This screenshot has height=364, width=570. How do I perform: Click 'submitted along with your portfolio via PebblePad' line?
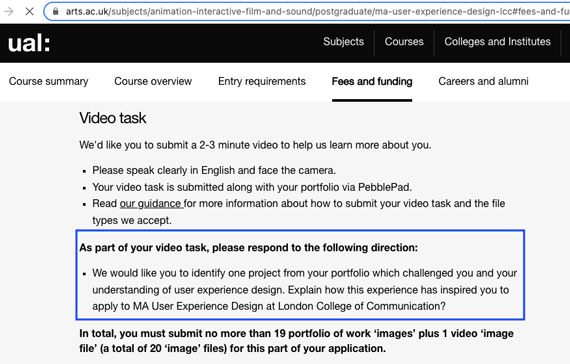[252, 187]
